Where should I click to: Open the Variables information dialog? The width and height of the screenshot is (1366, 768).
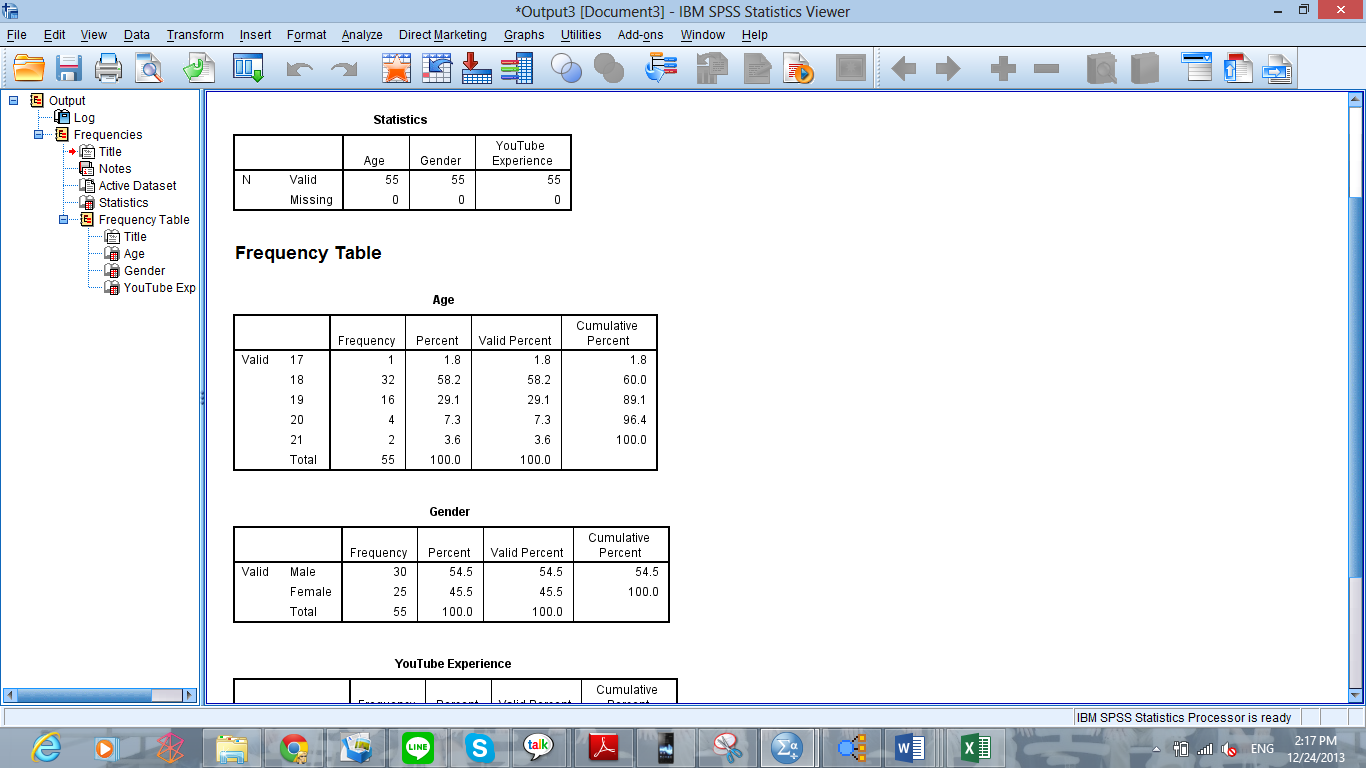pyautogui.click(x=518, y=68)
